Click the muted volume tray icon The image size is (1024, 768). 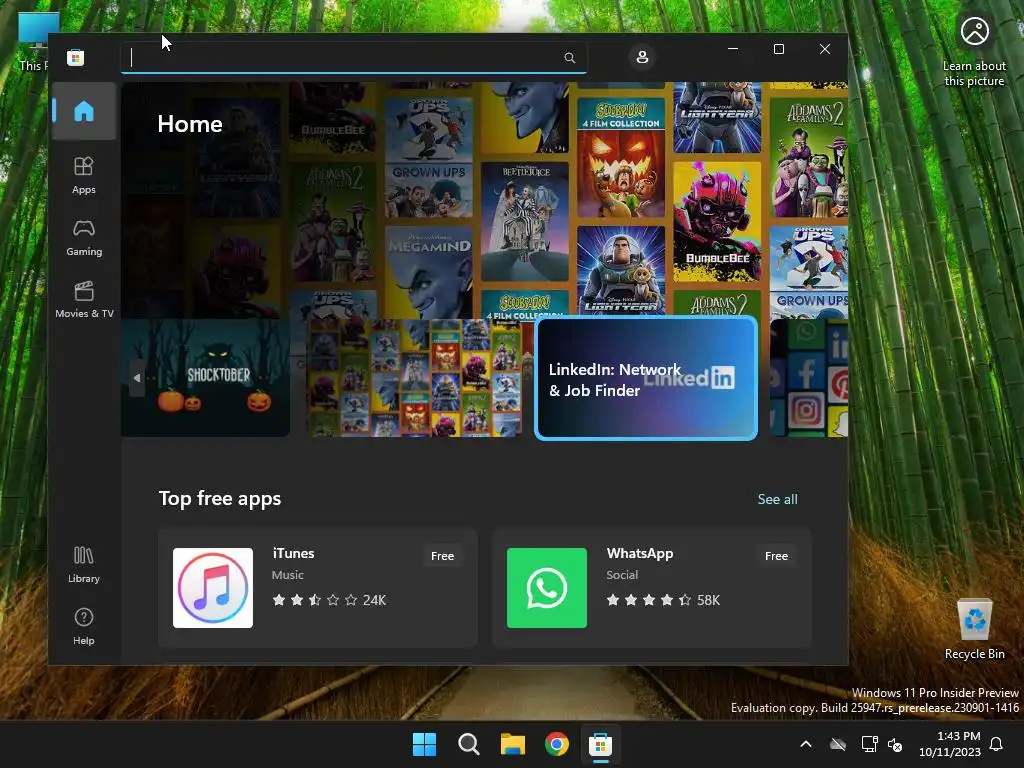[x=895, y=744]
